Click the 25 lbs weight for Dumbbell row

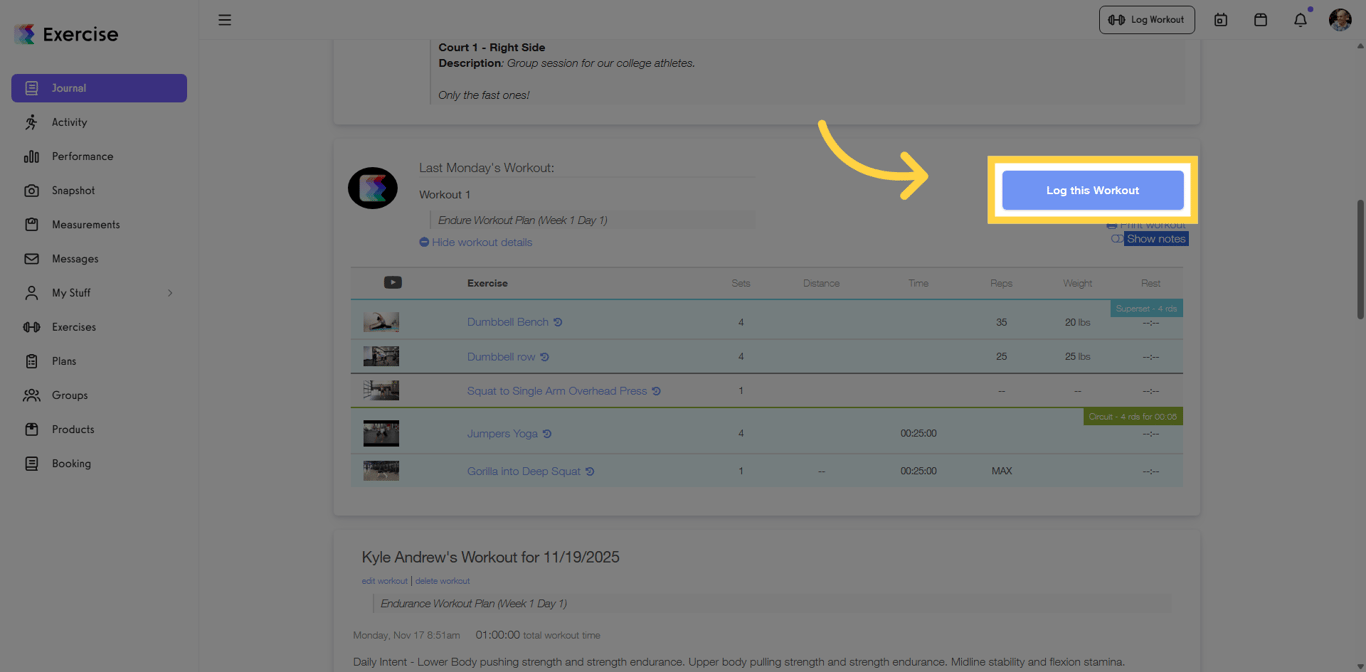click(1077, 356)
